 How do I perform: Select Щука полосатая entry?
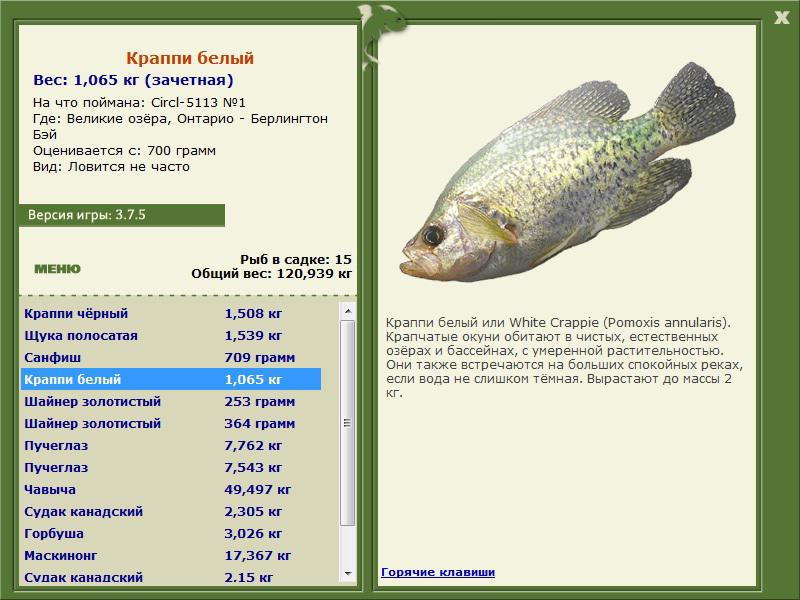pyautogui.click(x=171, y=335)
